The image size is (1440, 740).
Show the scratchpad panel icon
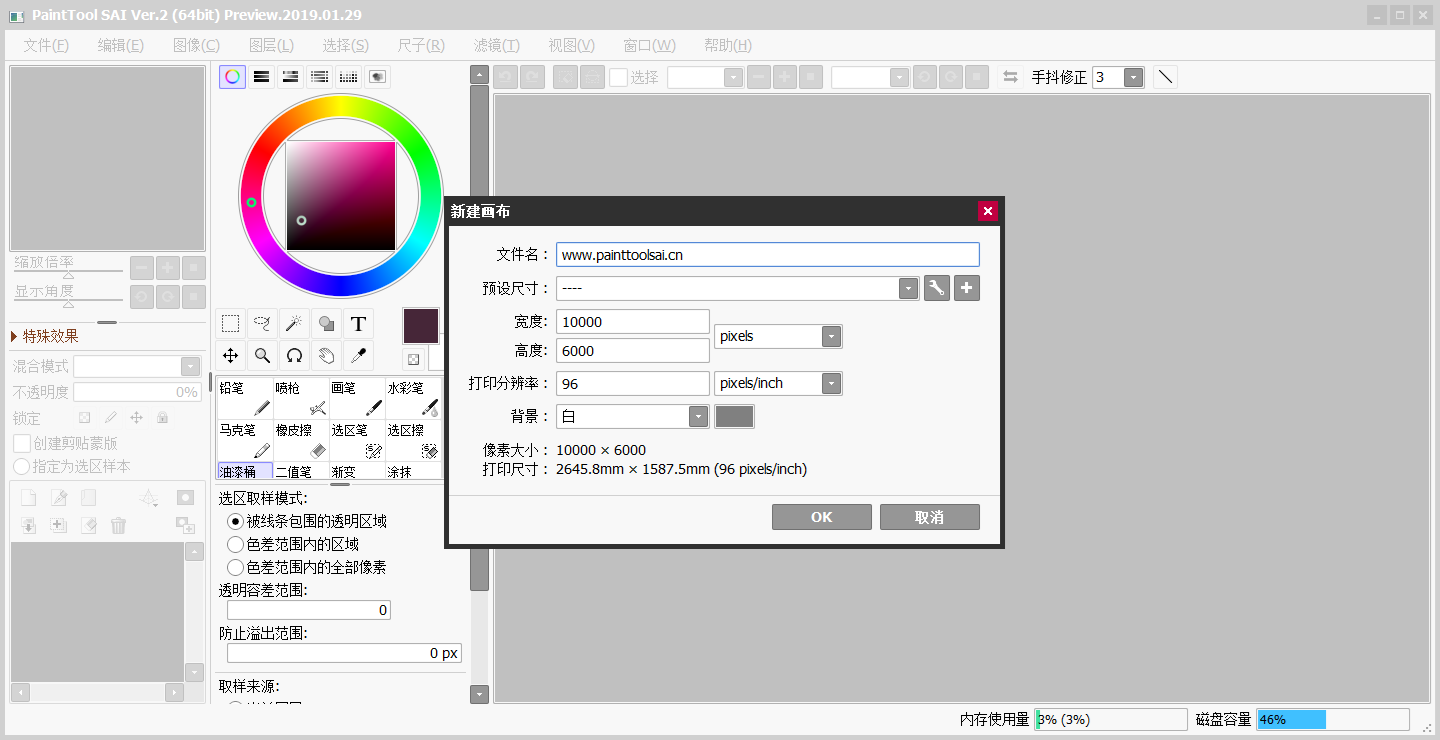[x=378, y=77]
